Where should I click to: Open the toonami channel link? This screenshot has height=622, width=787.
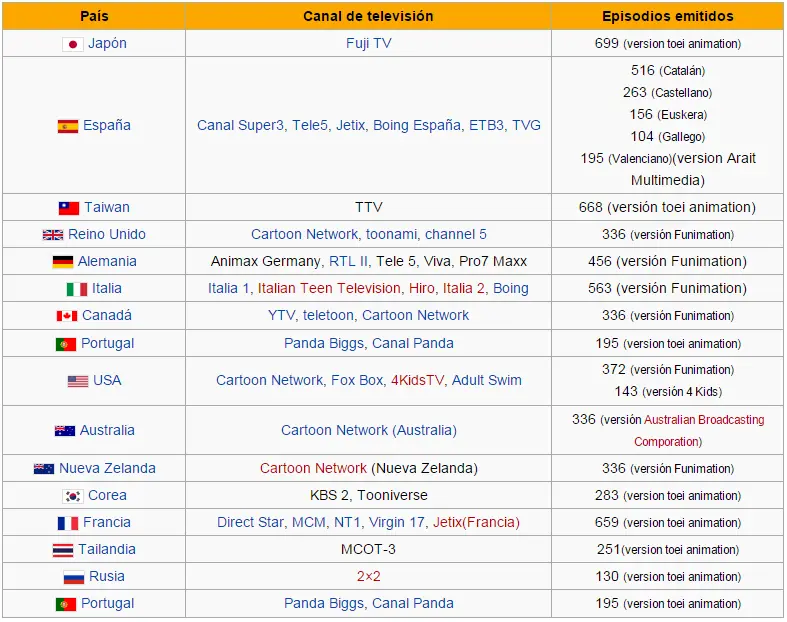tap(391, 234)
